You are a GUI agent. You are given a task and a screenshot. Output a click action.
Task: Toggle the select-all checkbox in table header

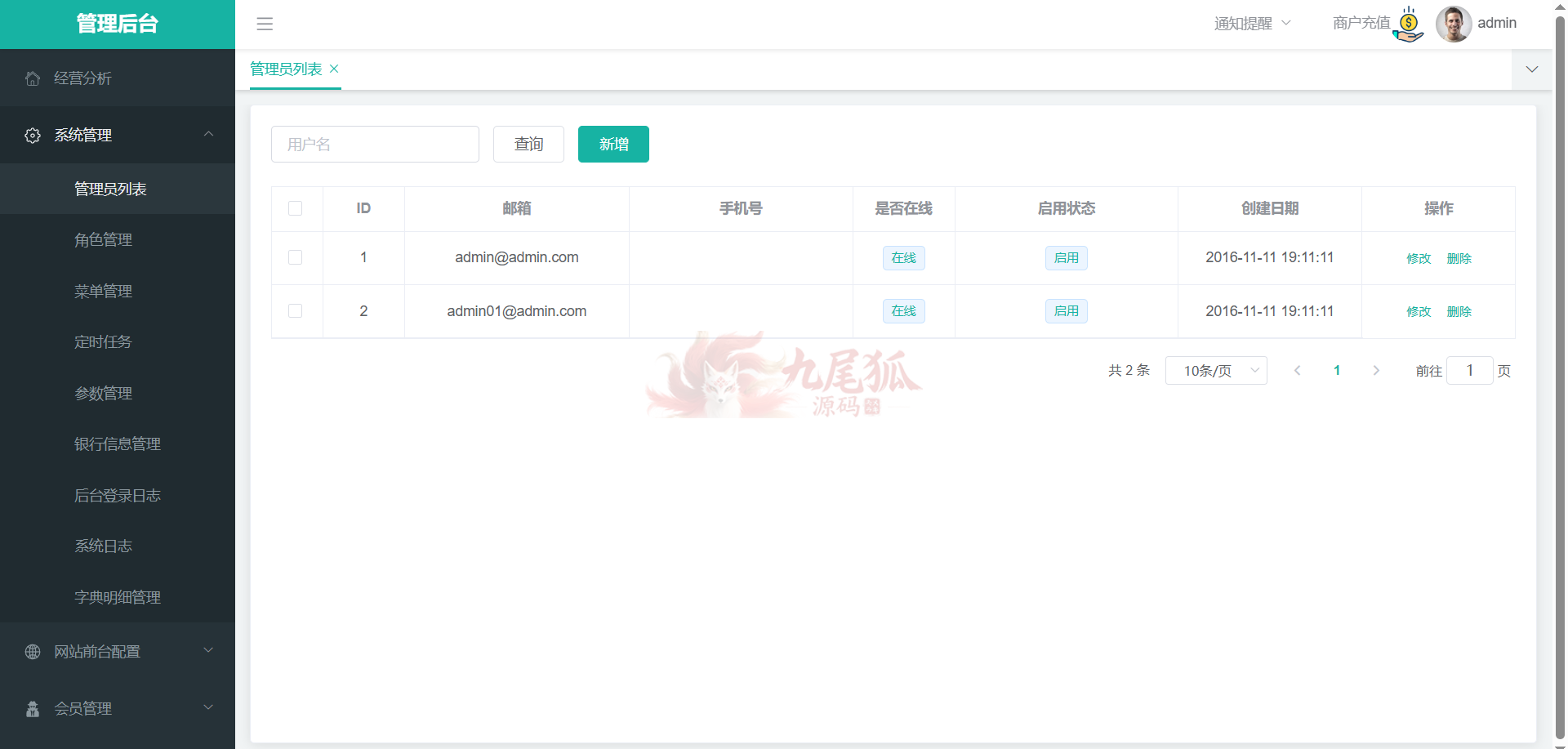pos(296,209)
